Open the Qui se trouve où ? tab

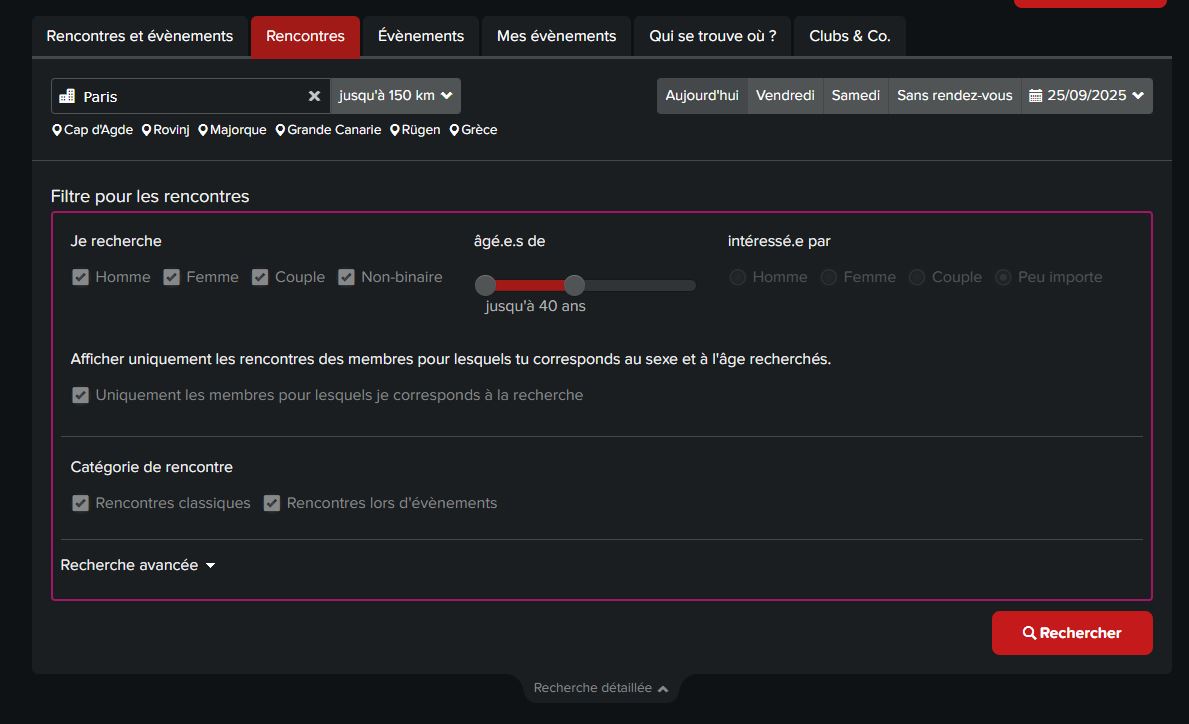coord(713,36)
